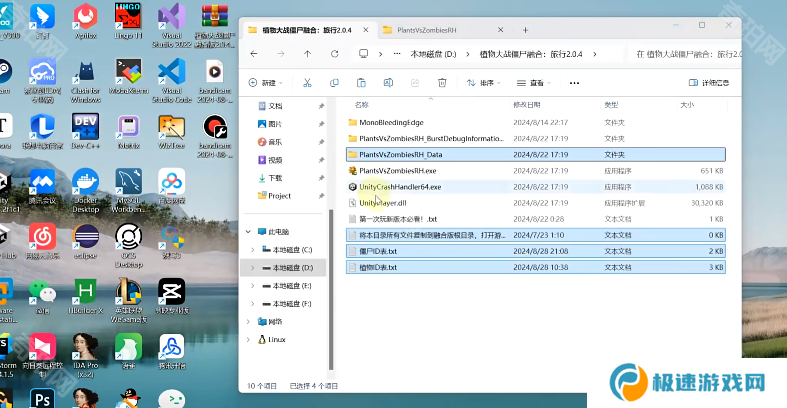The height and width of the screenshot is (408, 787).
Task: Click the chevron after the folder name in address bar
Action: (x=595, y=54)
